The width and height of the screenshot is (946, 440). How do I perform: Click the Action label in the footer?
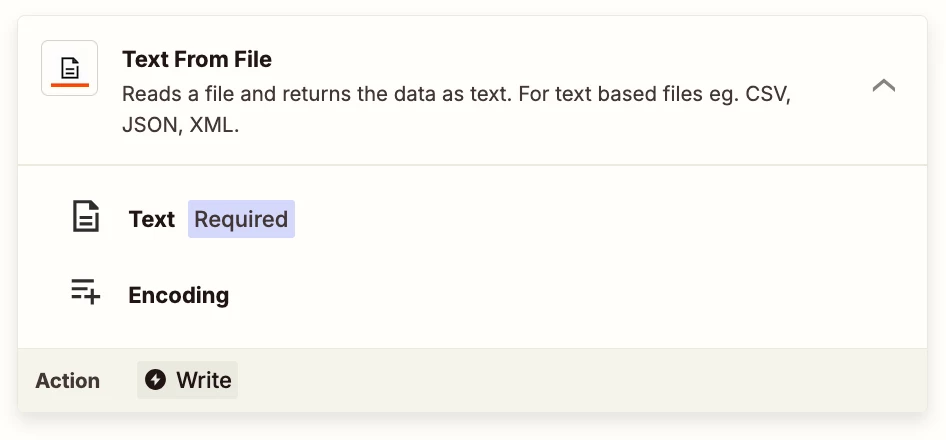68,381
